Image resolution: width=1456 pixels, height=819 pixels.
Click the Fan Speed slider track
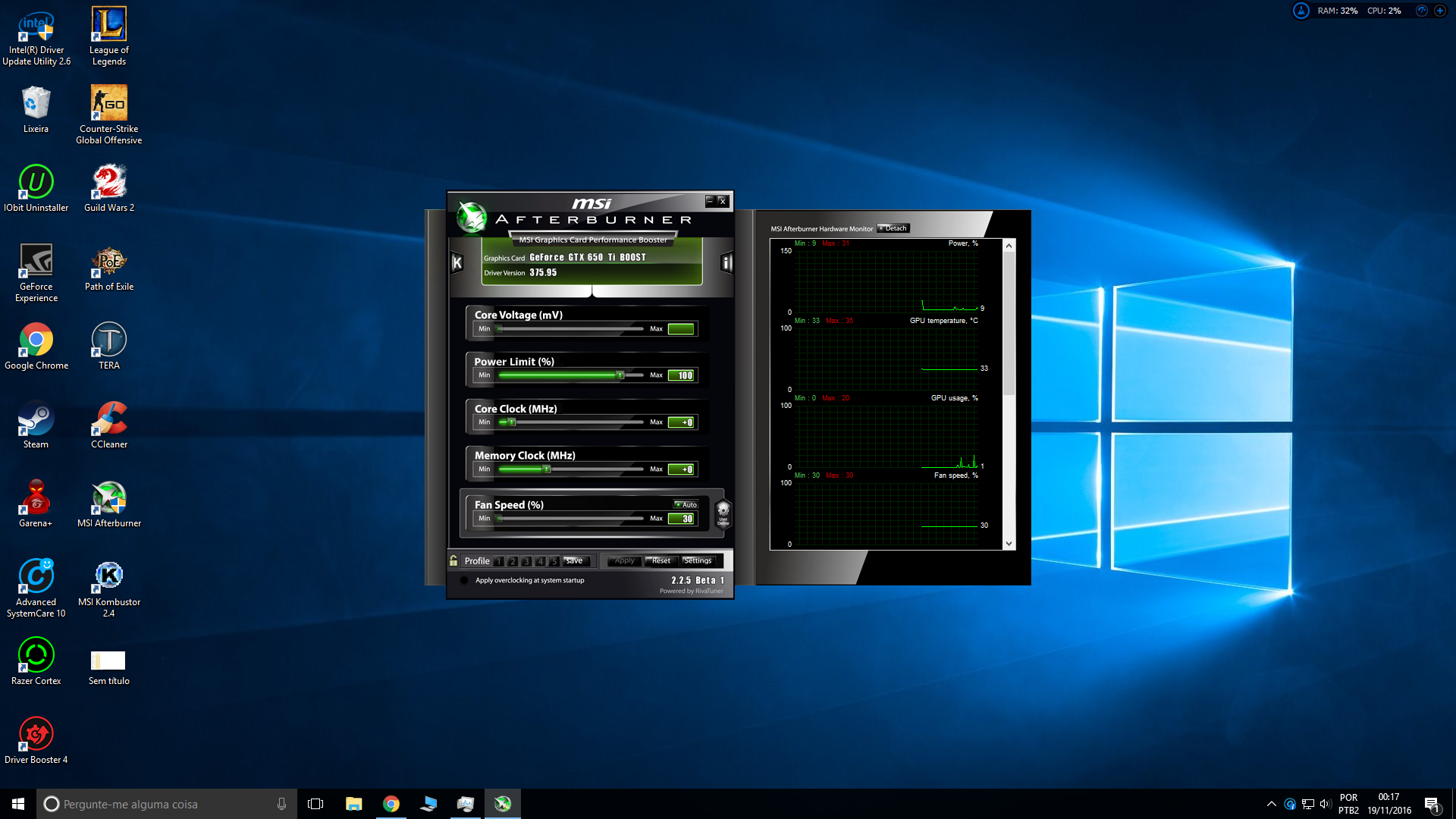pyautogui.click(x=570, y=519)
